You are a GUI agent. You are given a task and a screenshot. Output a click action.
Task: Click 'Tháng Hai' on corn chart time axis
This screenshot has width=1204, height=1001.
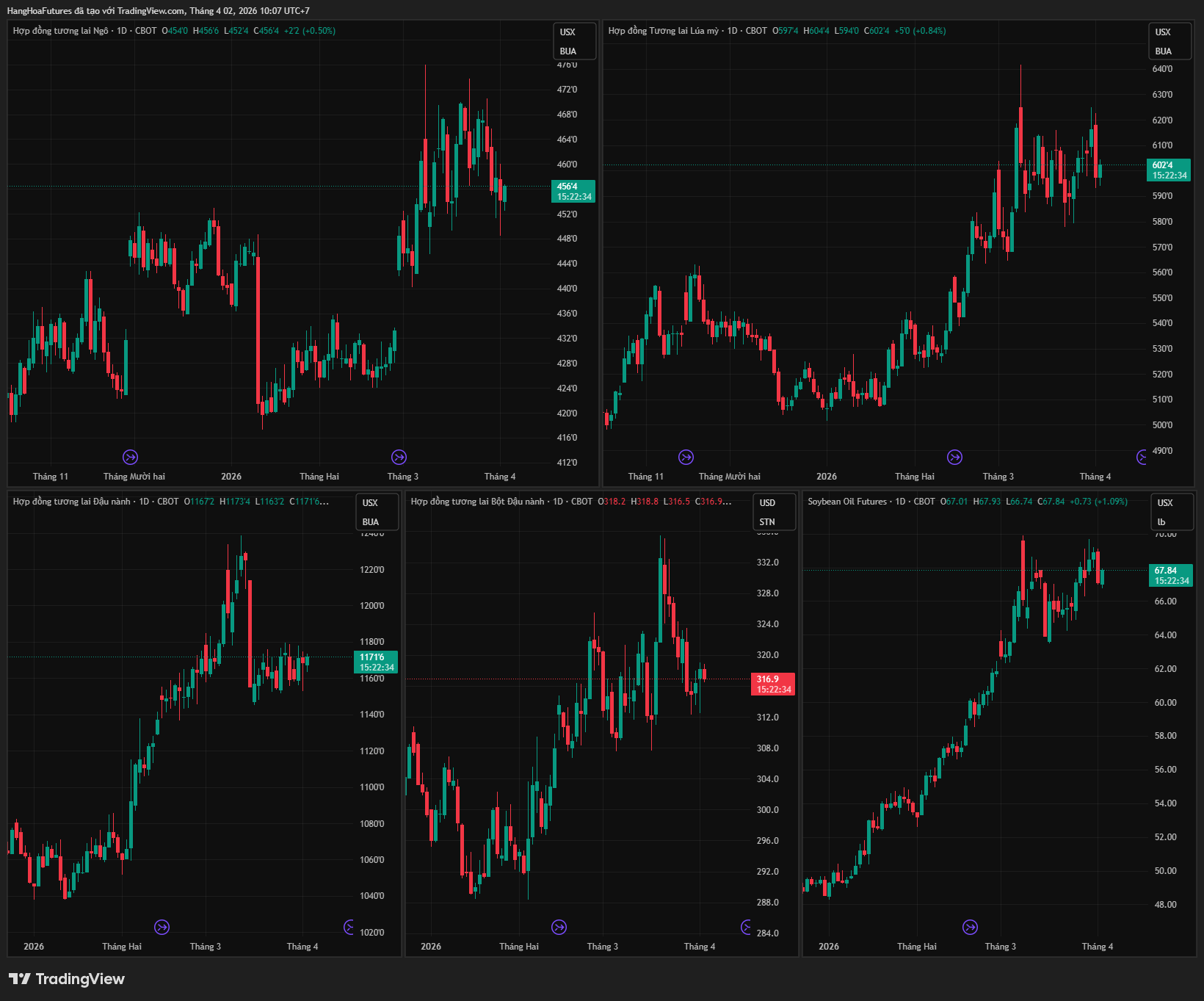[x=319, y=477]
